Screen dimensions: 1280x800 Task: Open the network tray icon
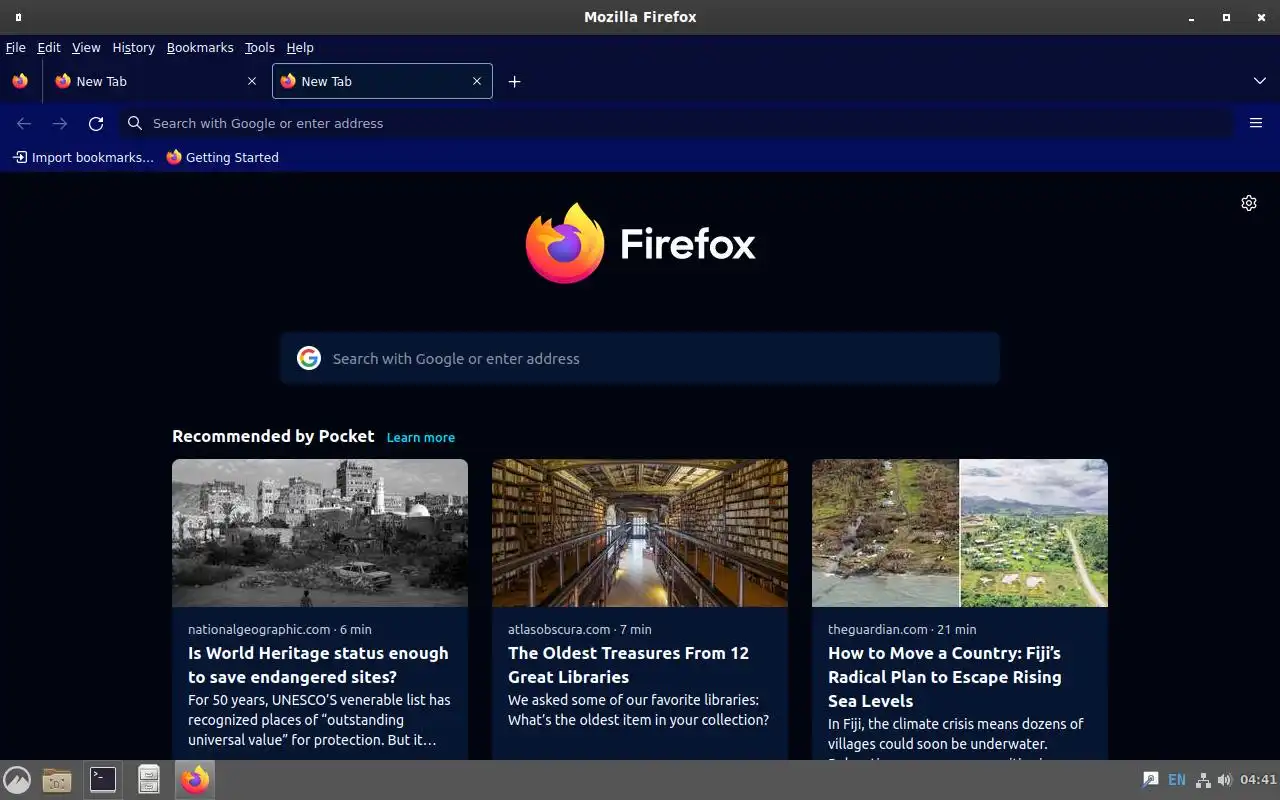1203,780
